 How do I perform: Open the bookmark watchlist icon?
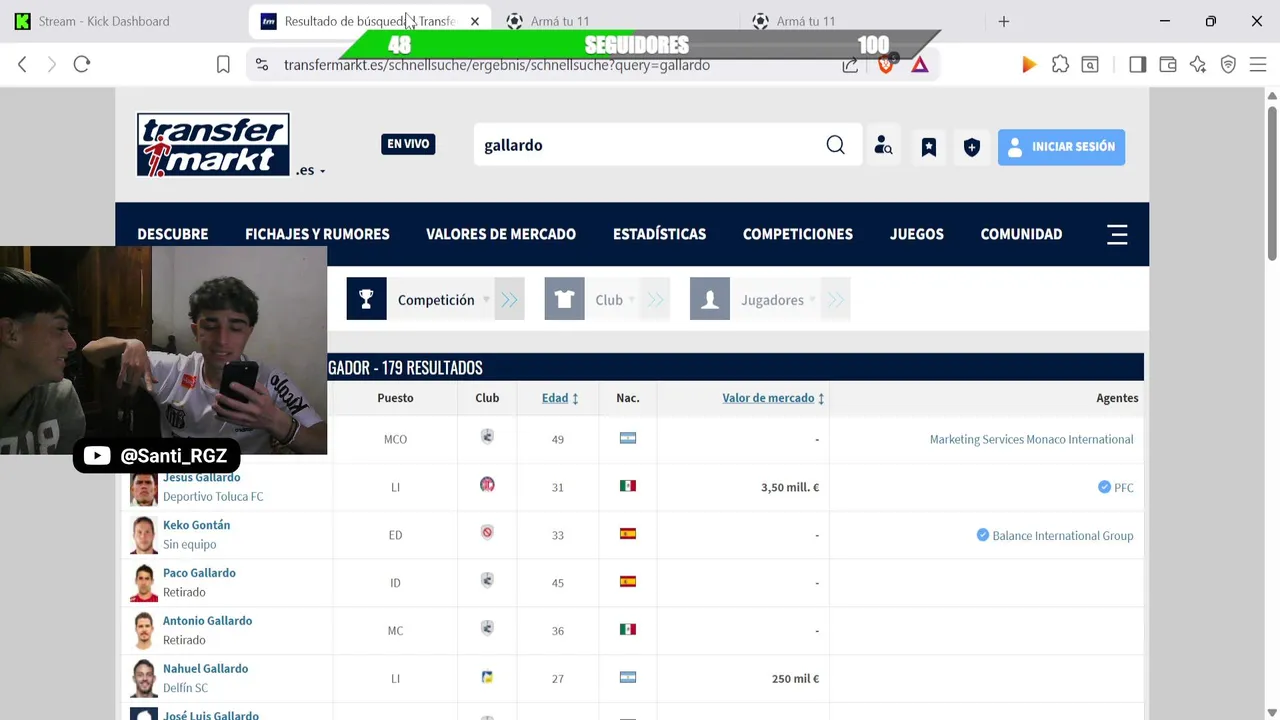coord(929,147)
